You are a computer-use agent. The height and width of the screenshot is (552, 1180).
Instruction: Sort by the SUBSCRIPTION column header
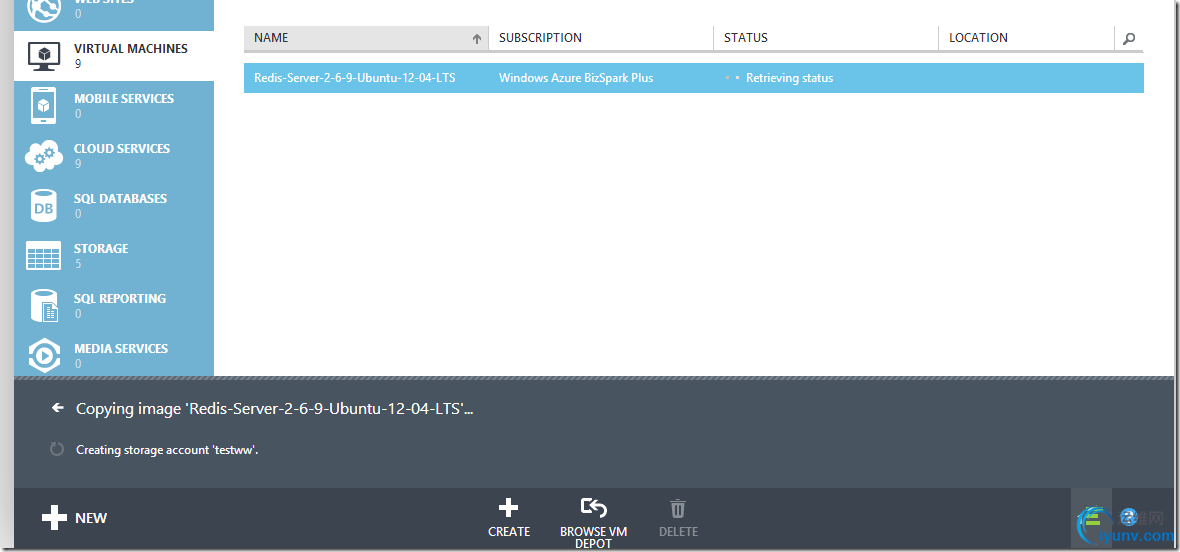601,38
